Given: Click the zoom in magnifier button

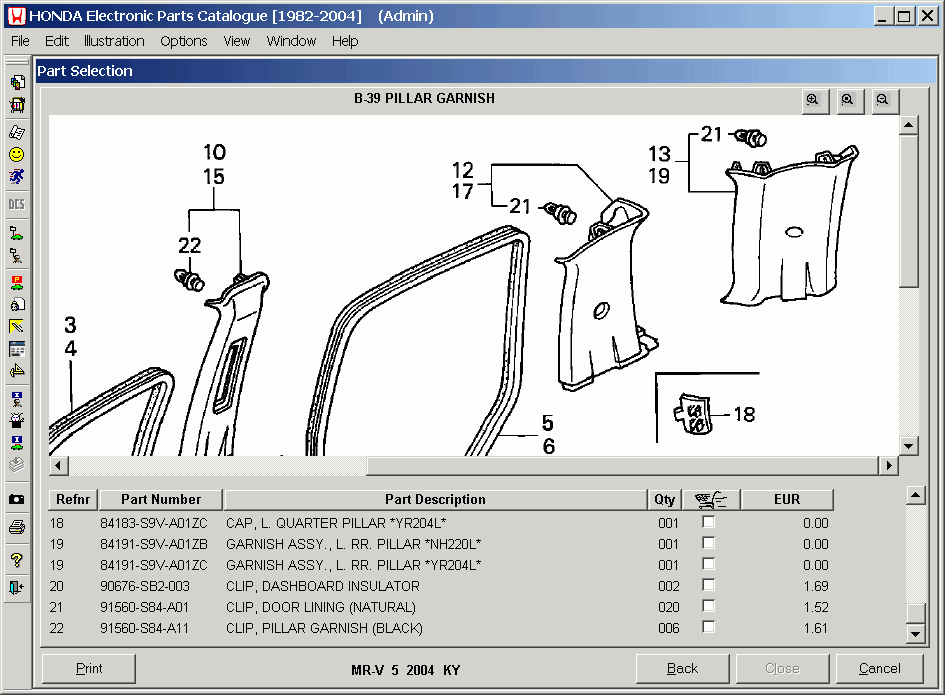Looking at the screenshot, I should coord(815,100).
